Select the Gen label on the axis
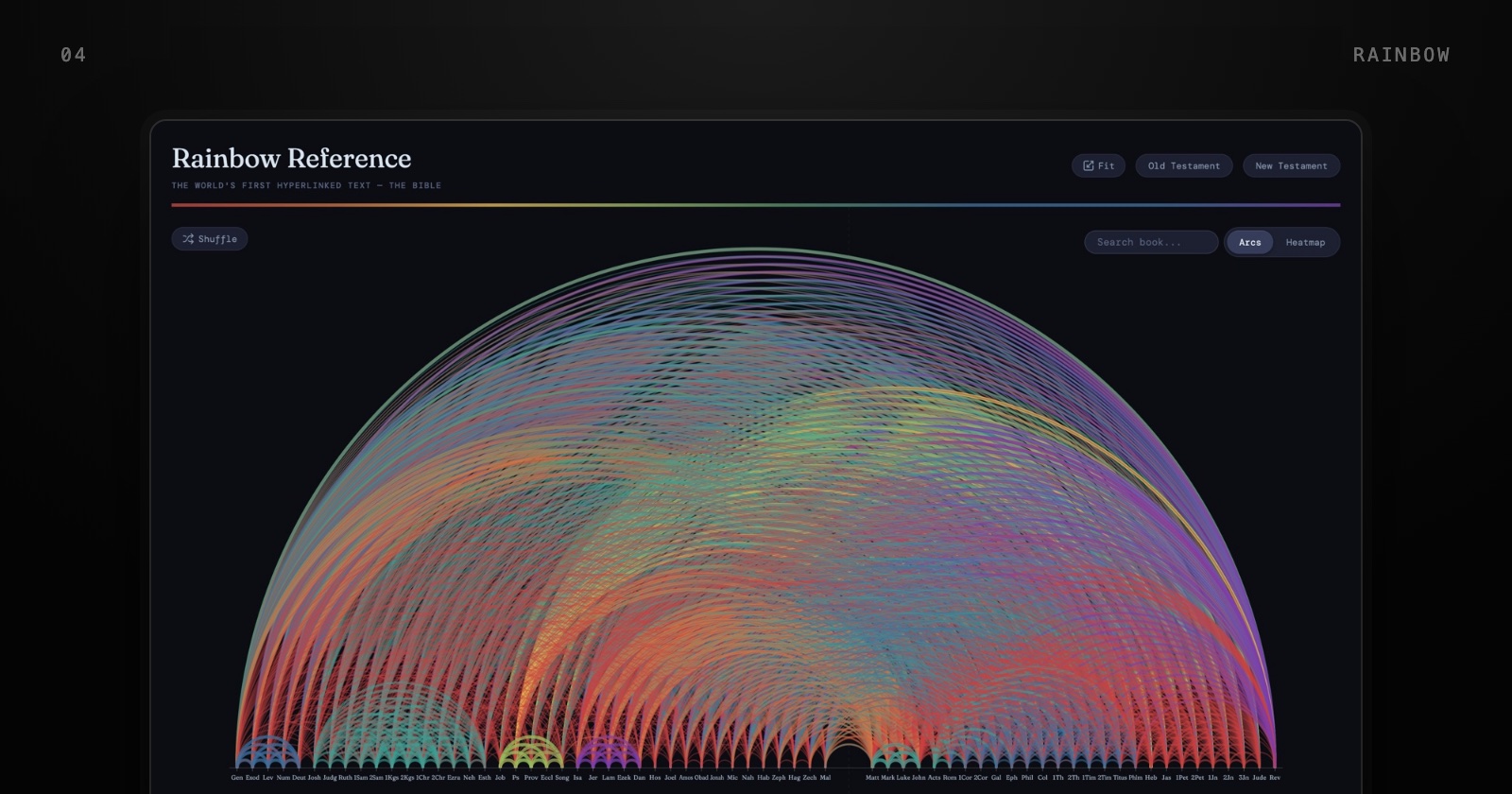This screenshot has height=794, width=1512. point(237,778)
